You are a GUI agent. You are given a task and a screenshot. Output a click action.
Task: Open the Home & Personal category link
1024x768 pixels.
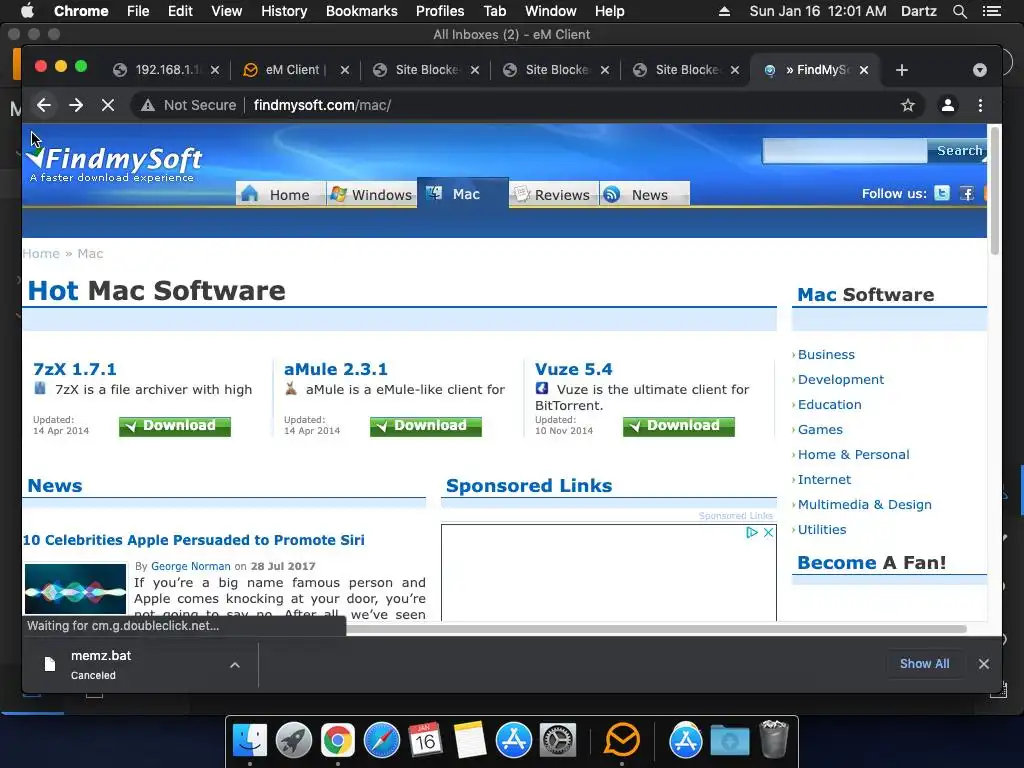tap(854, 455)
